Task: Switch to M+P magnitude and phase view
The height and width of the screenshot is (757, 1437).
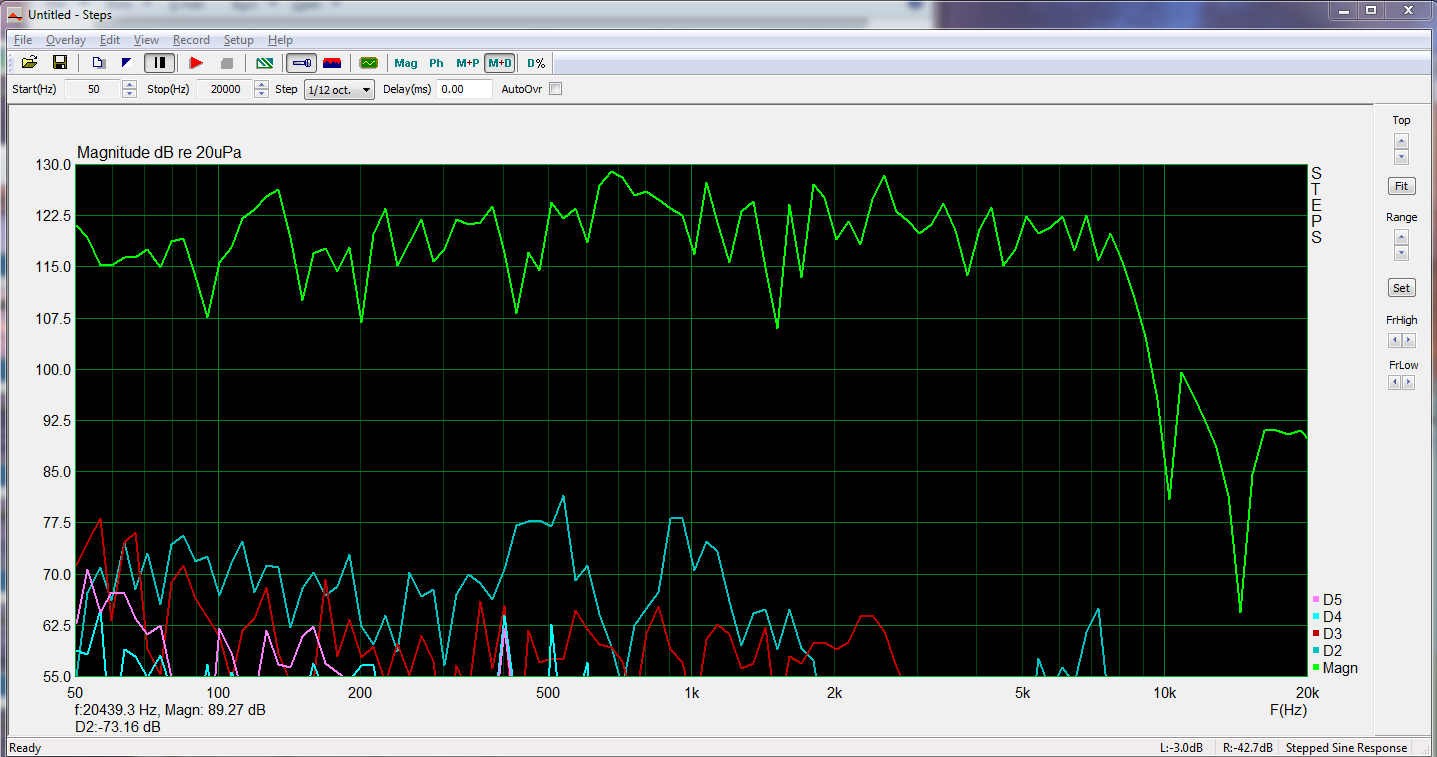Action: coord(467,63)
